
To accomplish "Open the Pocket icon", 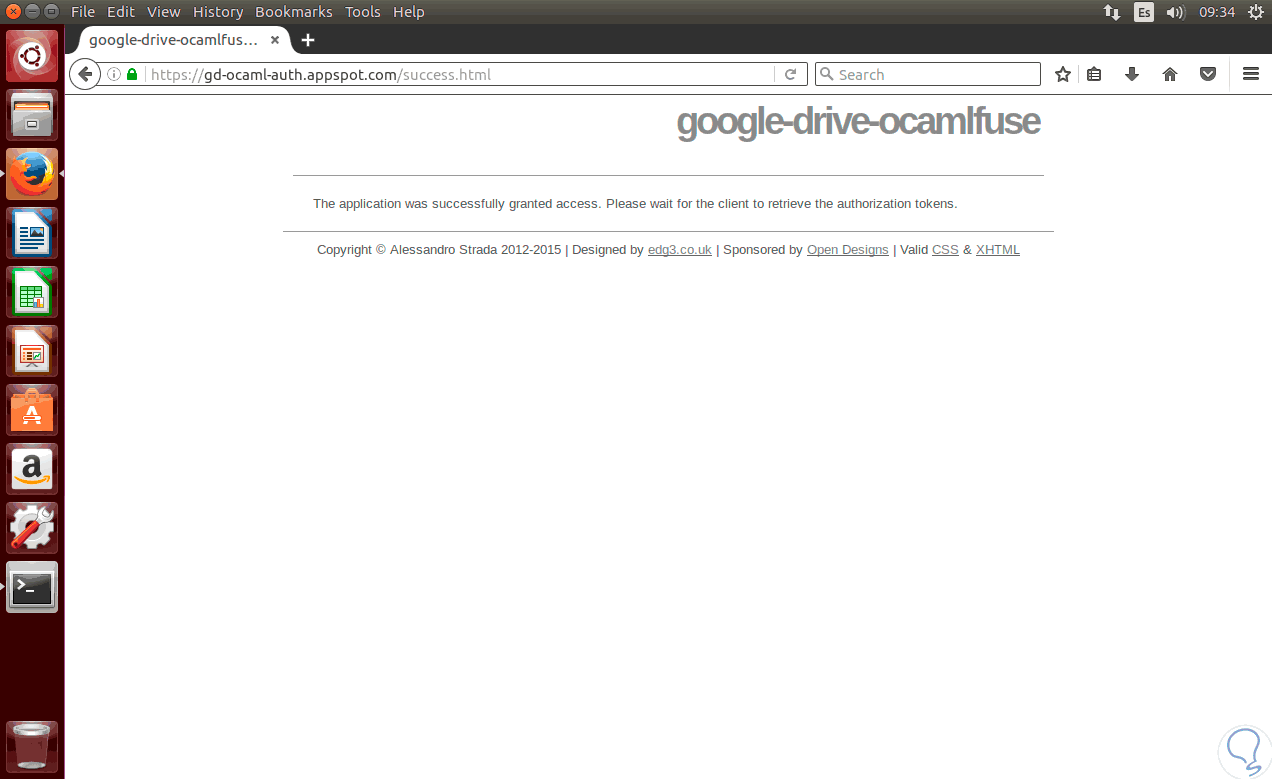I will [1208, 74].
